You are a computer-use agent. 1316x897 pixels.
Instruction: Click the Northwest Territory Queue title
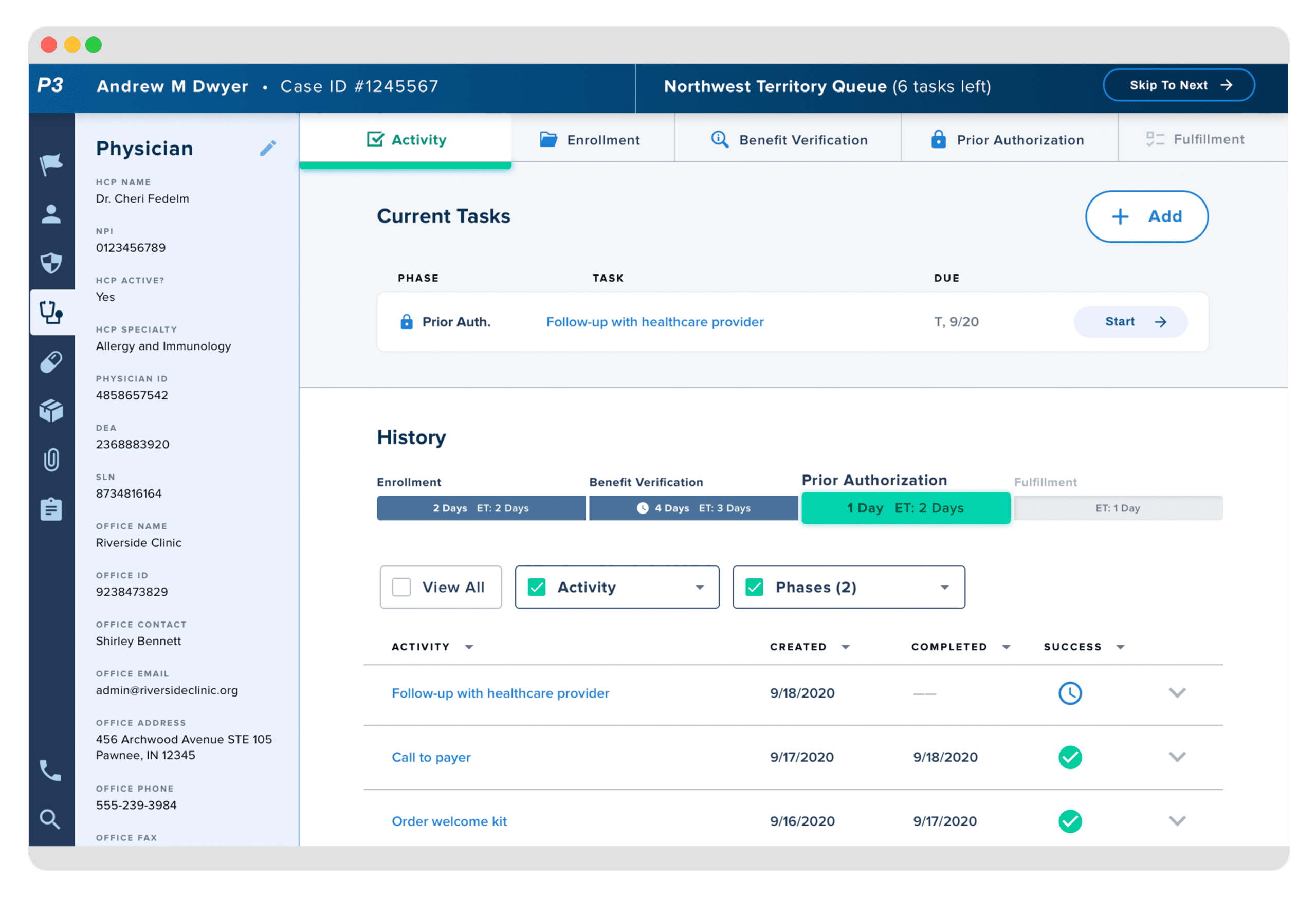tap(775, 86)
